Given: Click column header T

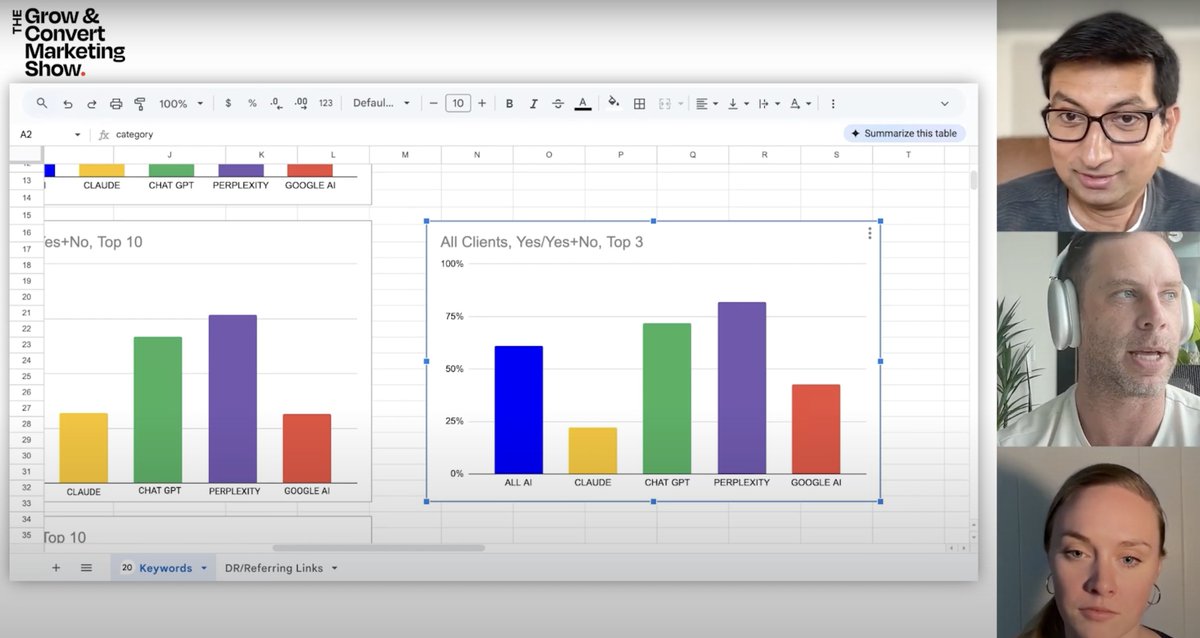Looking at the screenshot, I should point(908,155).
